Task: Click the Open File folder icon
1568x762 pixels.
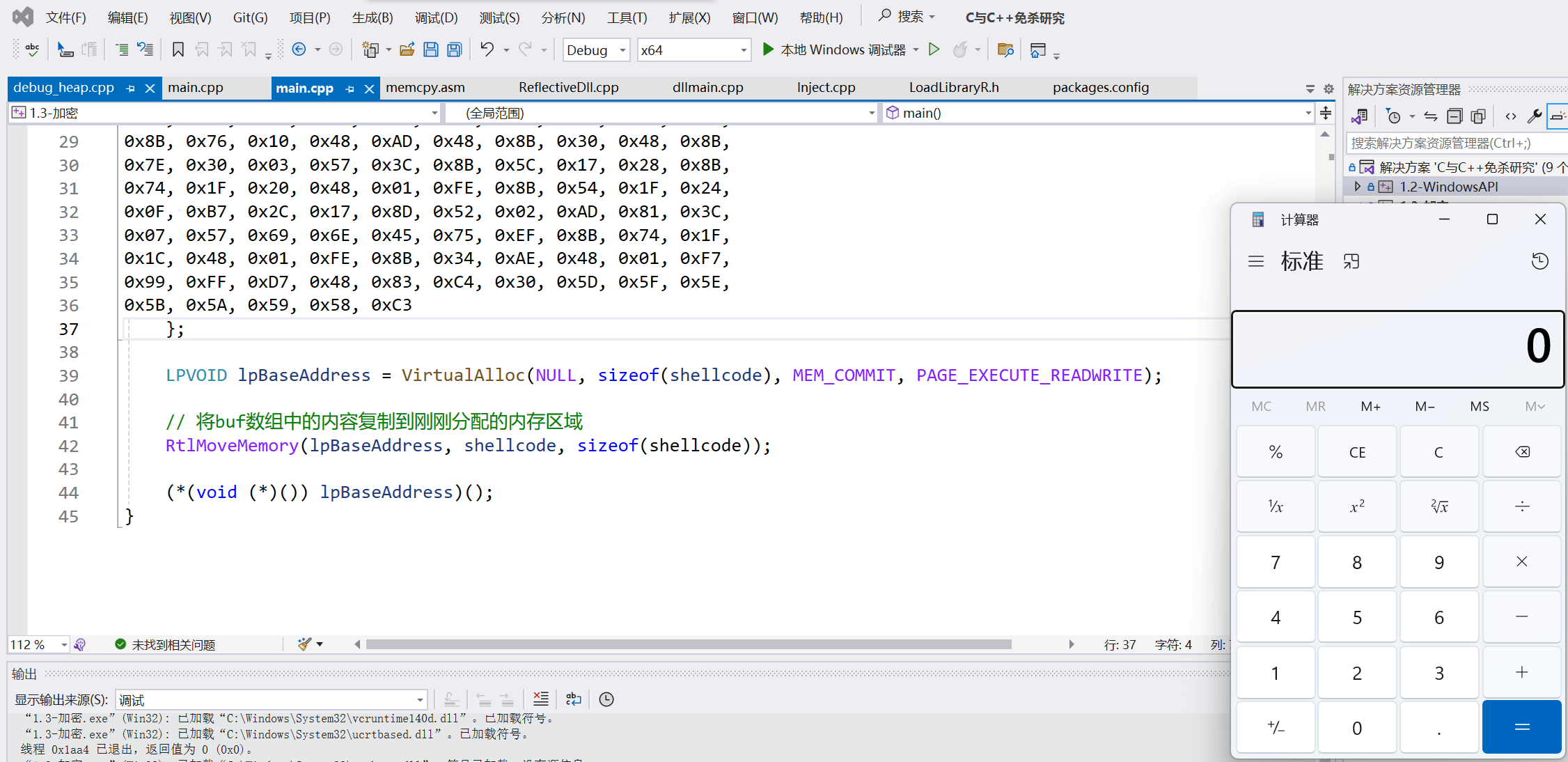Action: (x=407, y=49)
